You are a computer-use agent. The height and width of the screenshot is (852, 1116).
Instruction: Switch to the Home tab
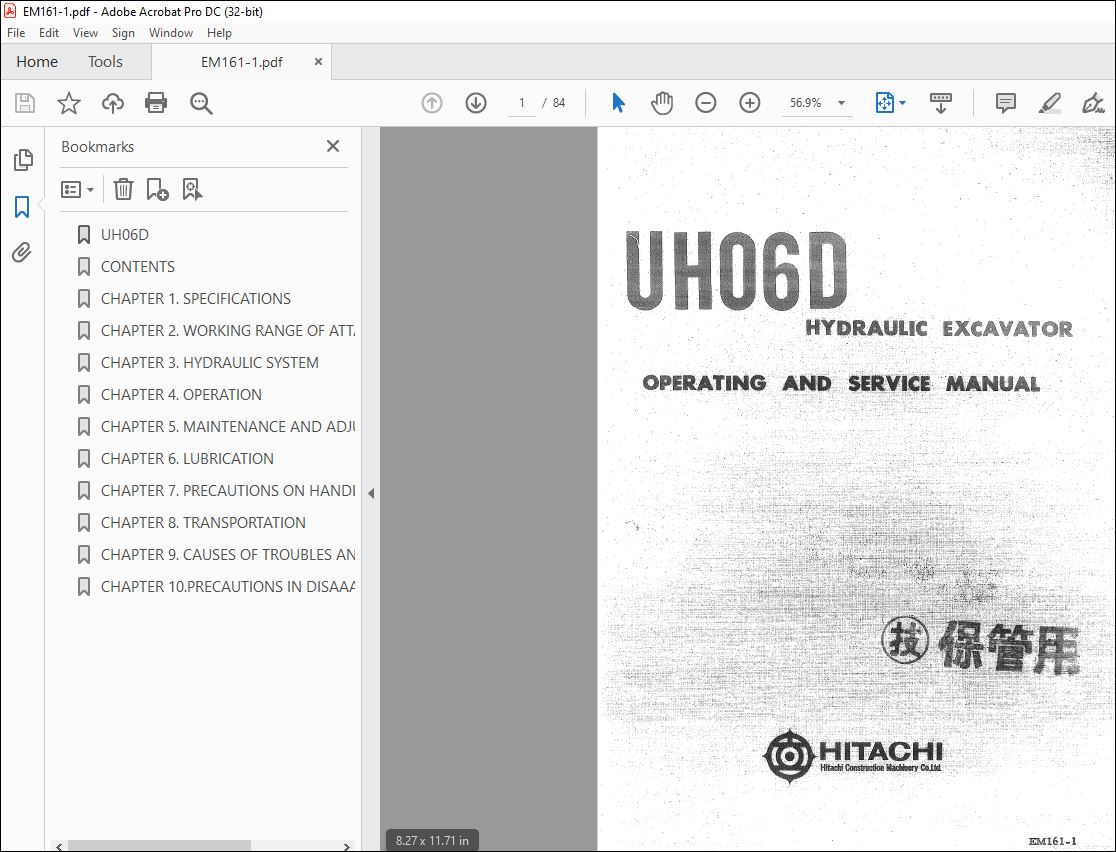click(x=37, y=62)
